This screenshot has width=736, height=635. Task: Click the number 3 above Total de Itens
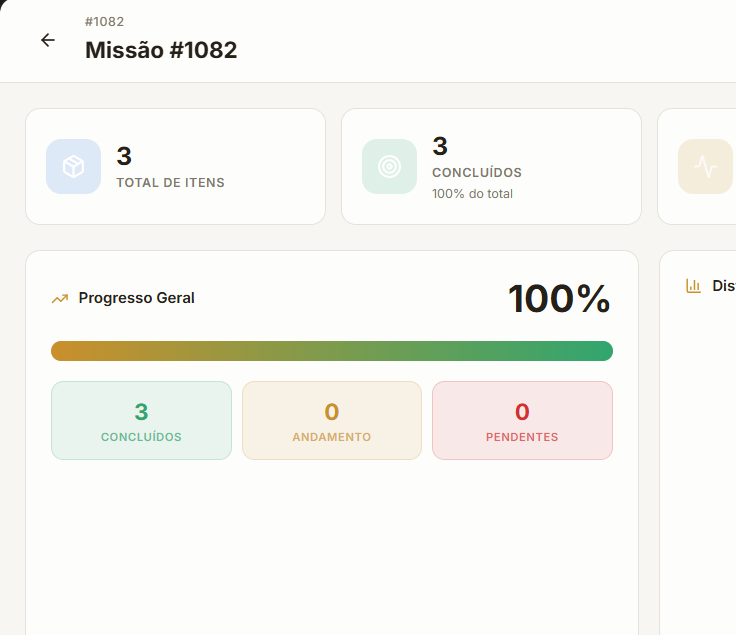[124, 156]
